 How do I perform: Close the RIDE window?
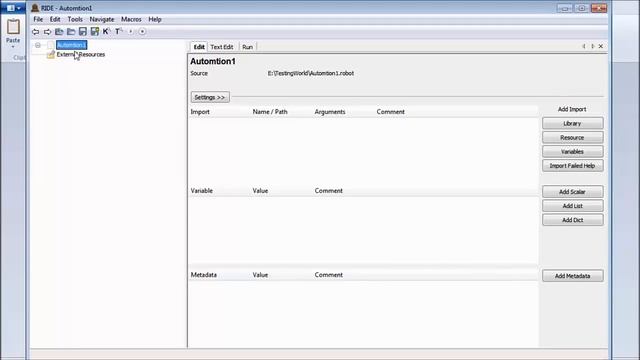point(599,8)
